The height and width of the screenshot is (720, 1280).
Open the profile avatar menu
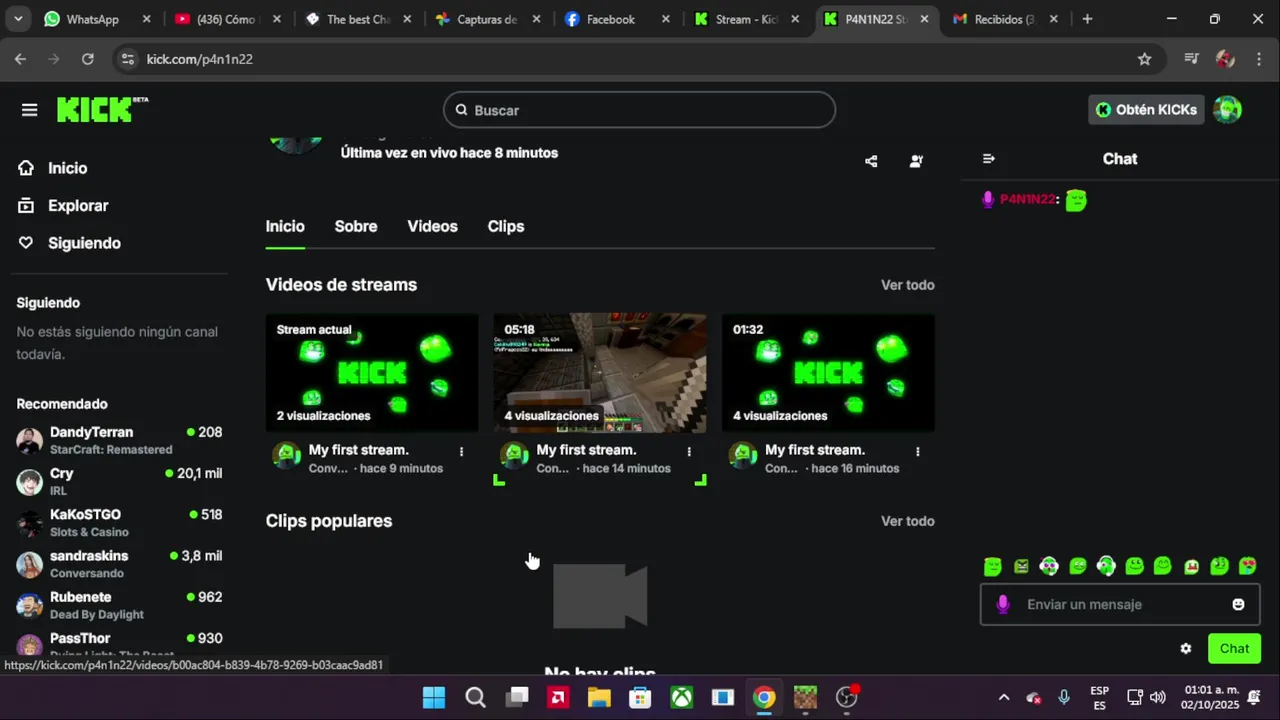click(x=1227, y=110)
